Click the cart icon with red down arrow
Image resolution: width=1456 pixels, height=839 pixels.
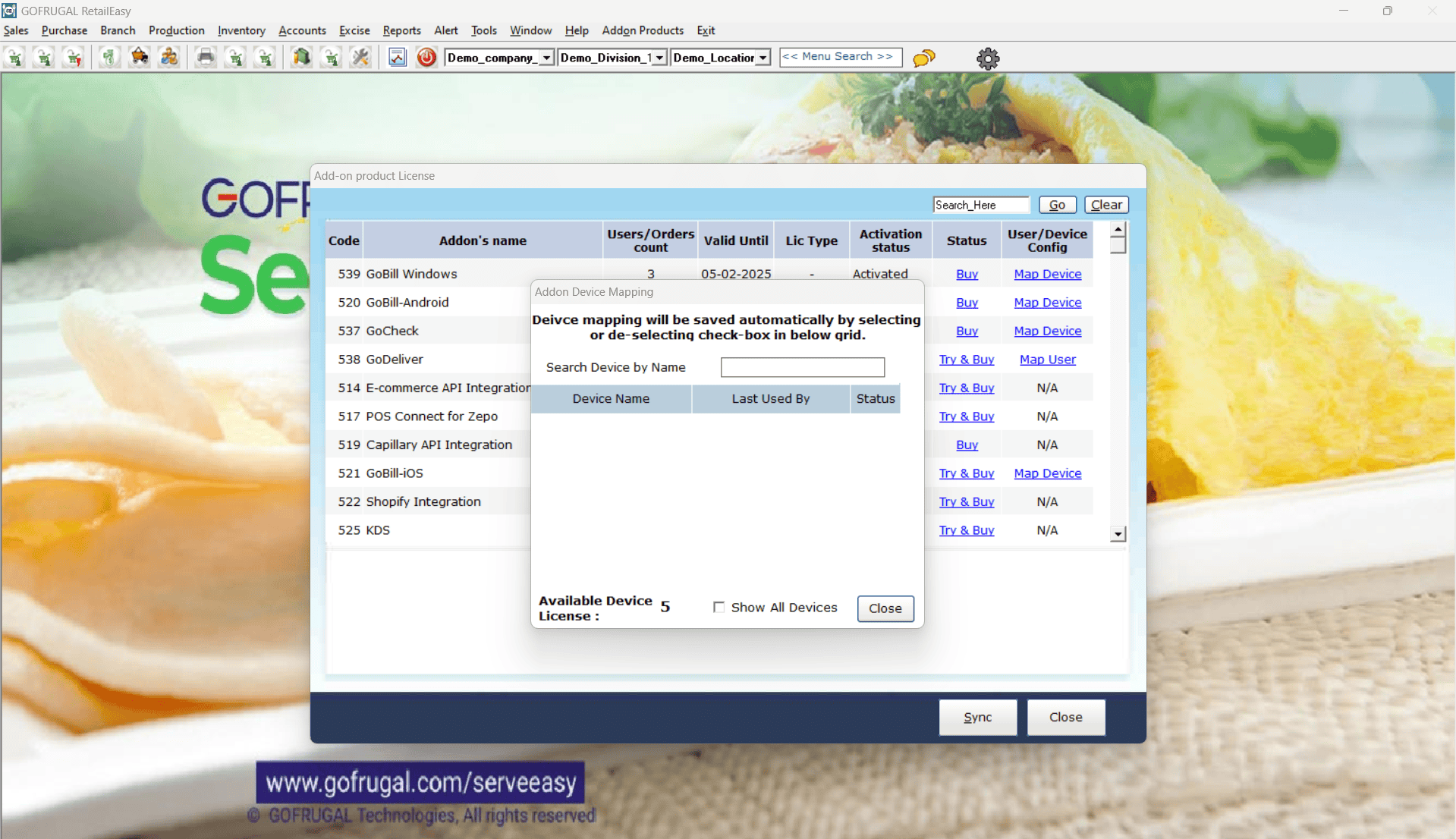click(74, 58)
